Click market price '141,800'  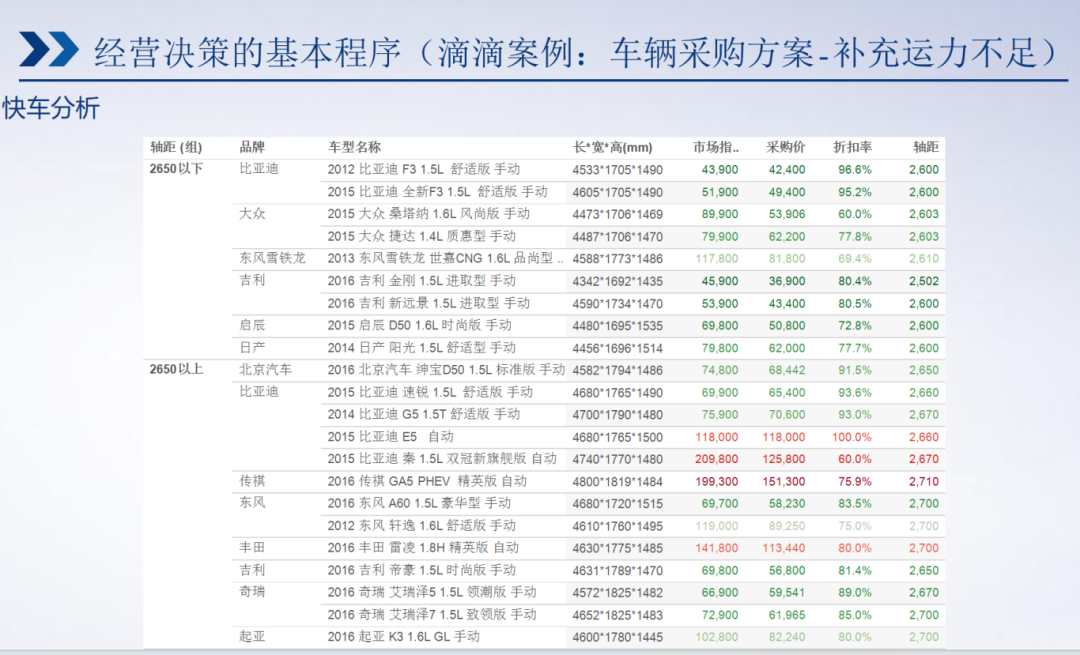tap(716, 549)
